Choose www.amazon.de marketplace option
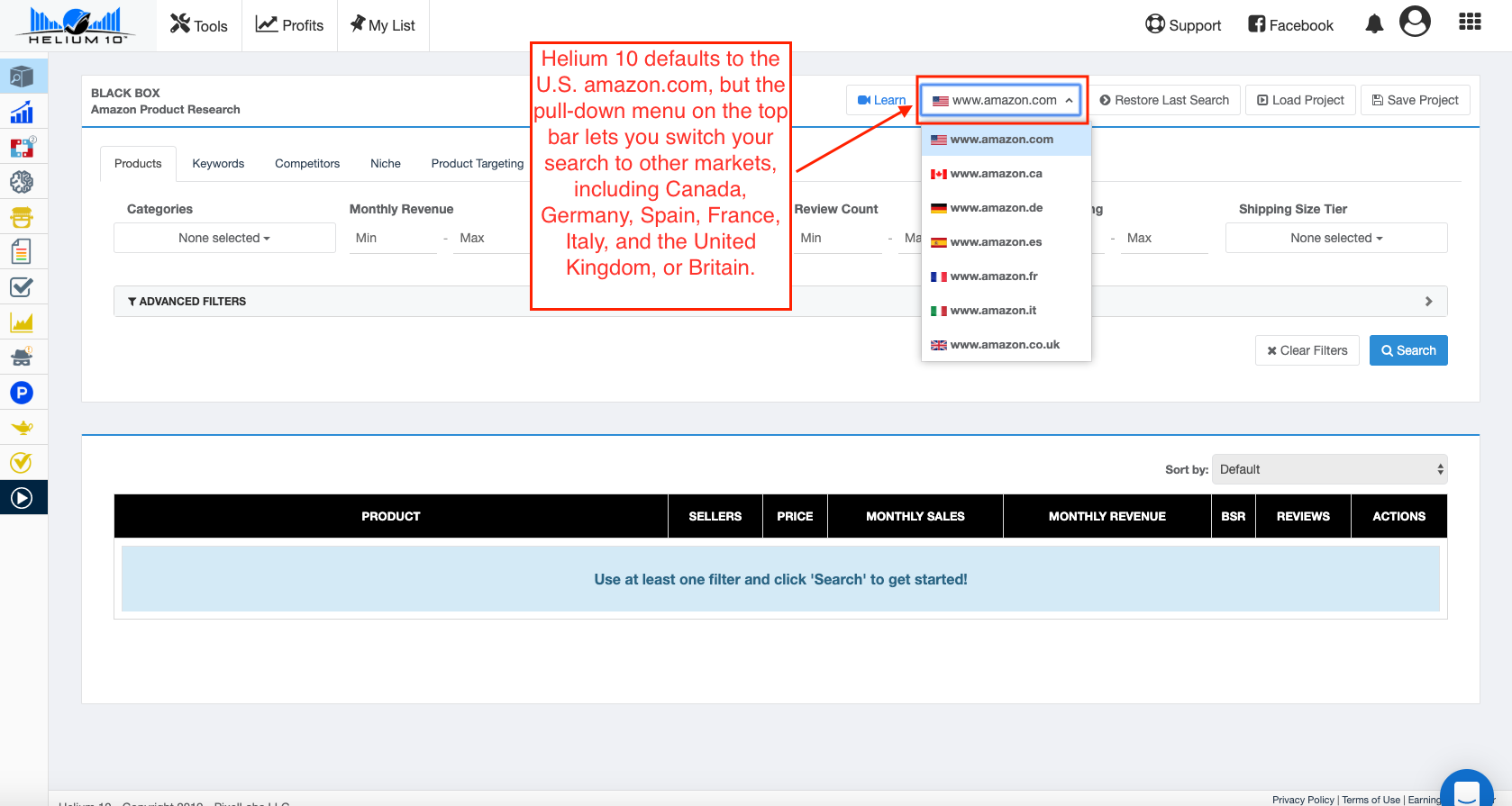1512x806 pixels. point(996,208)
